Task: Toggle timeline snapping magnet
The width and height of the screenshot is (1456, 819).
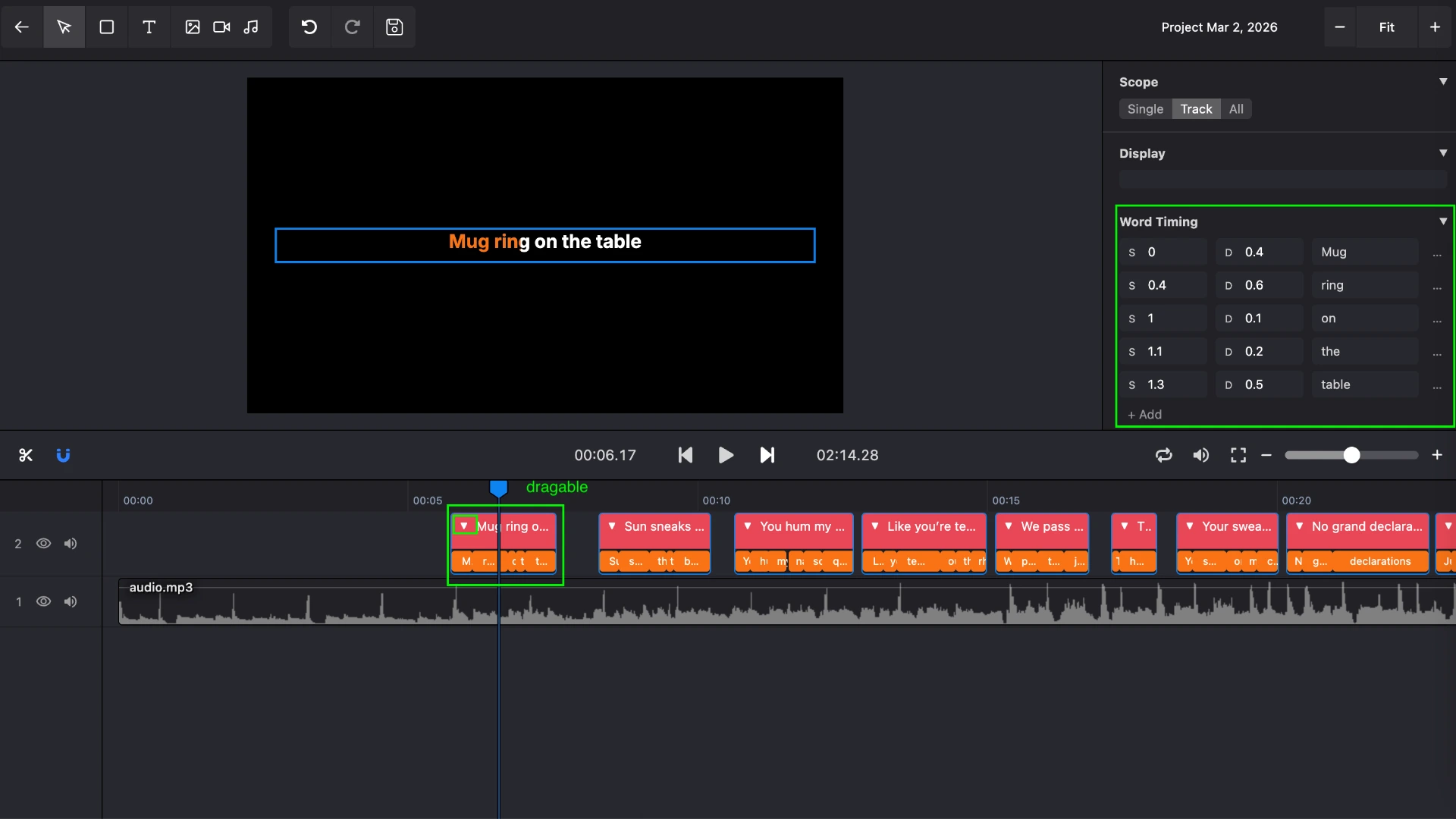Action: (64, 455)
